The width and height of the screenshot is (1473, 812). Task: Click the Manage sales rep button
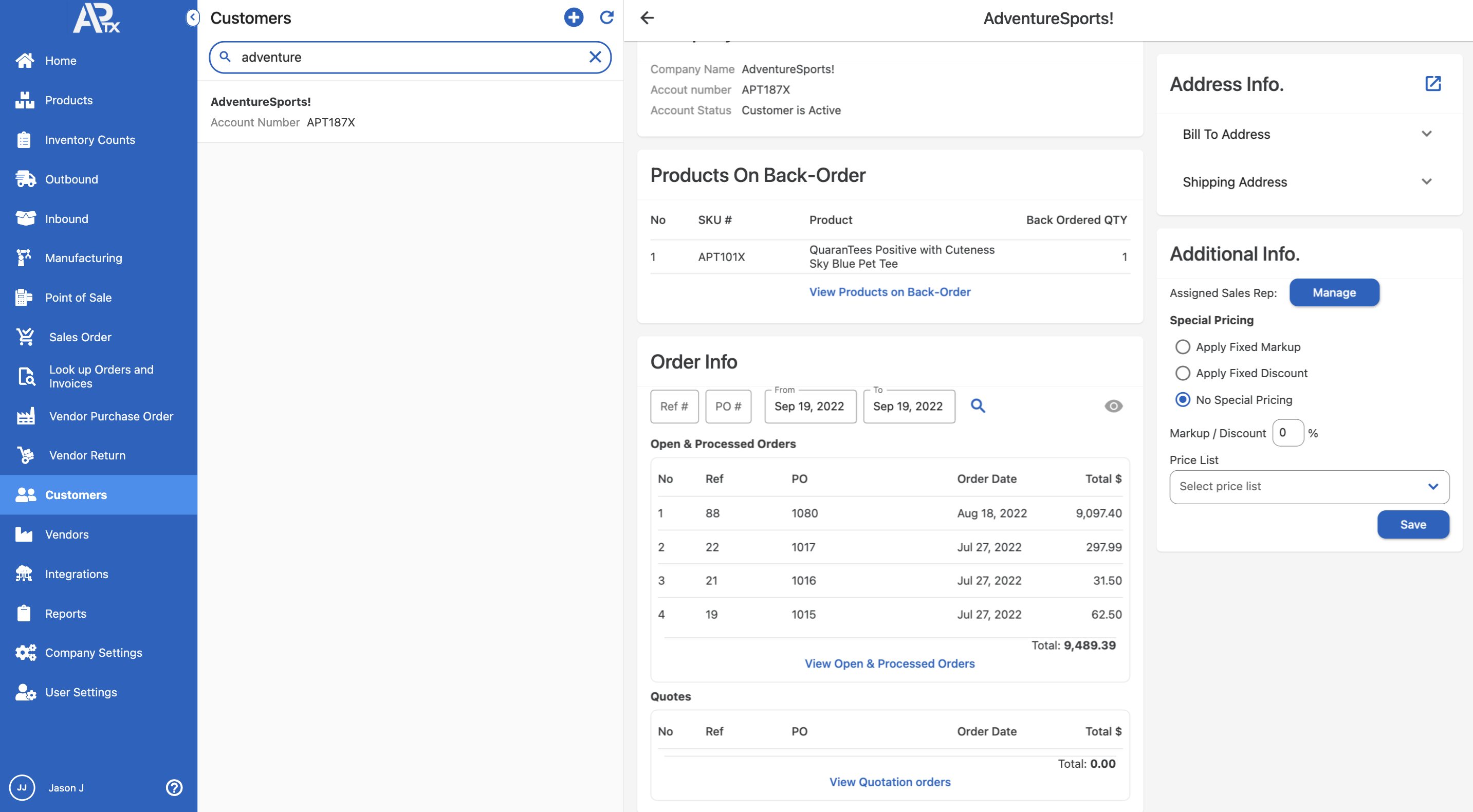pos(1334,293)
